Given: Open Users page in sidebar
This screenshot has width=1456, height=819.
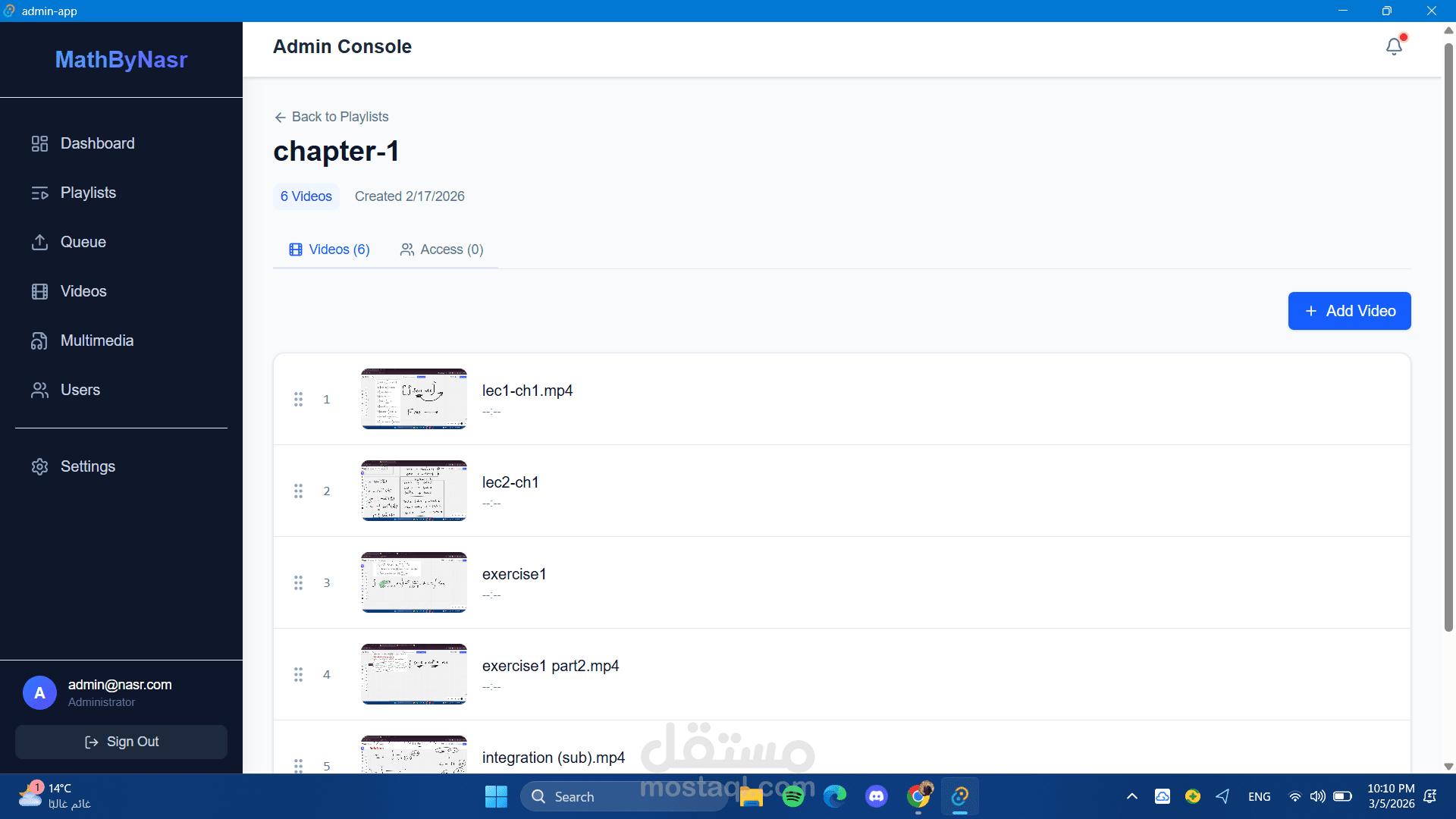Looking at the screenshot, I should 80,390.
